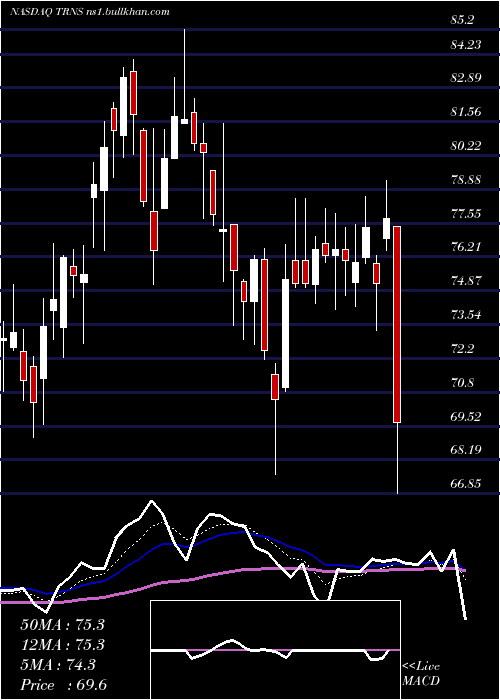Click the 81.56 price axis label

[466, 112]
